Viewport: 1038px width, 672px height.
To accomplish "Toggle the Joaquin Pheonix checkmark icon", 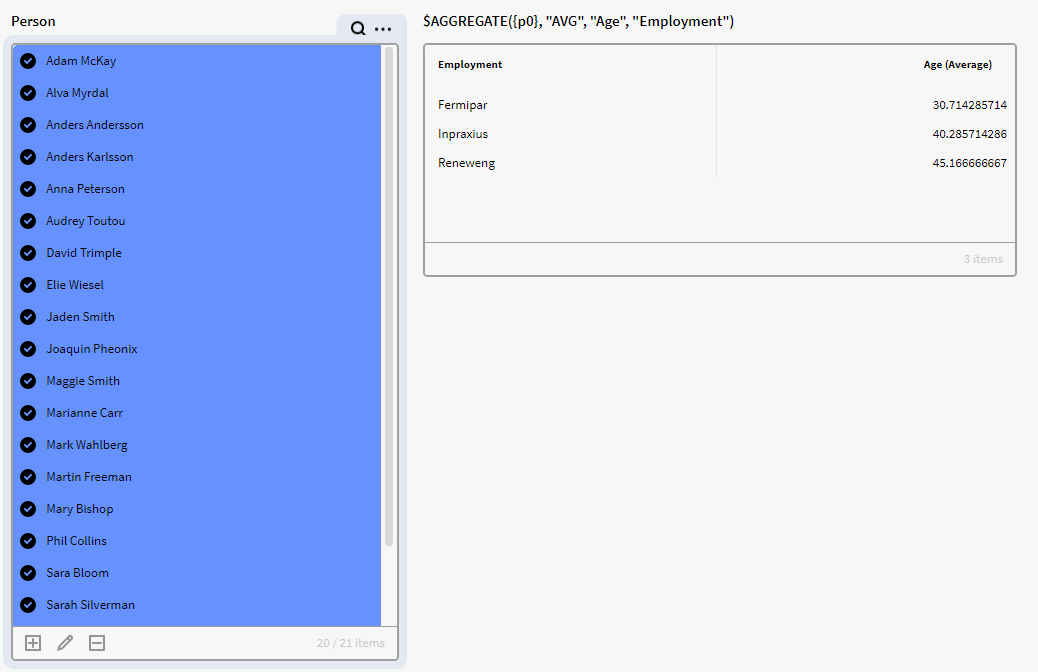I will point(28,349).
